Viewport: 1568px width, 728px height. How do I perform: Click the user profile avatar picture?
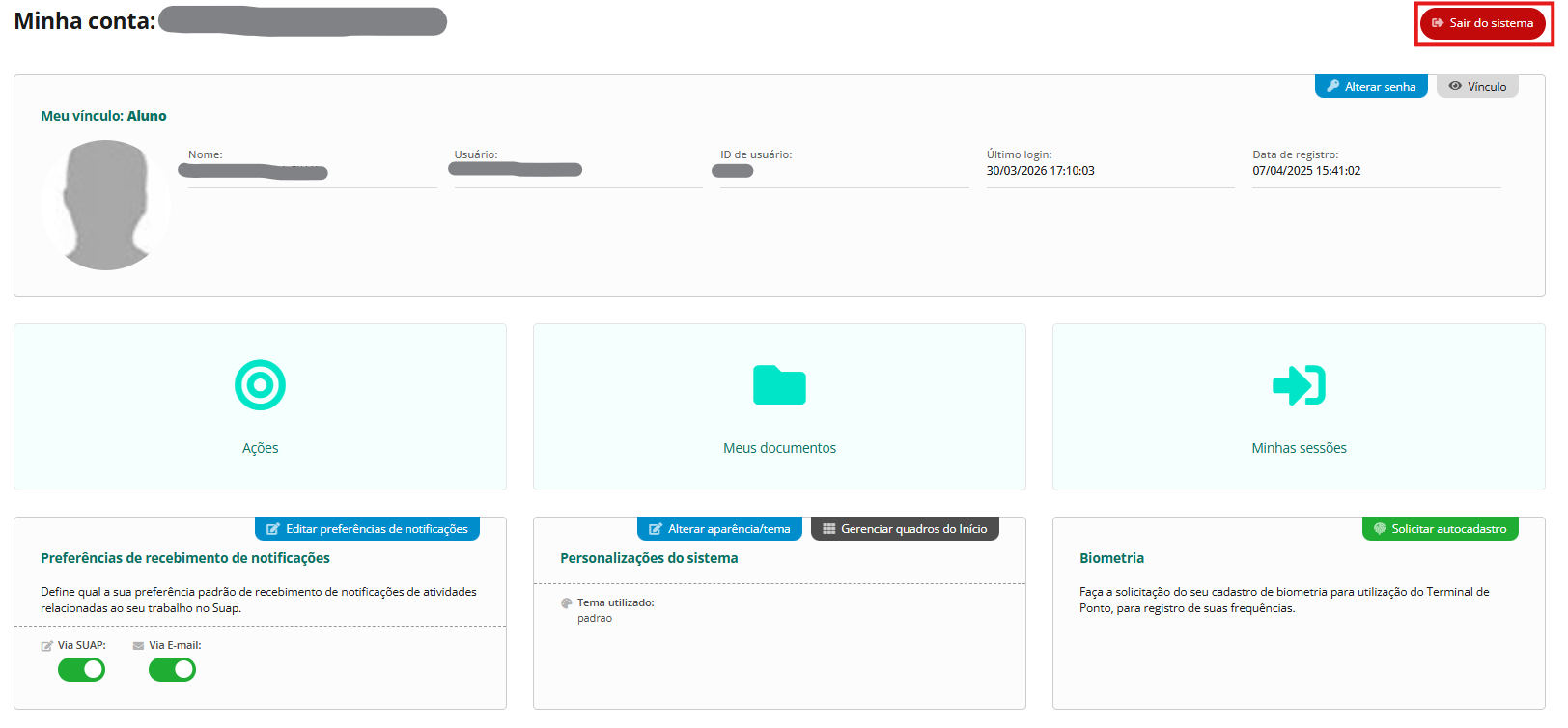pos(105,205)
